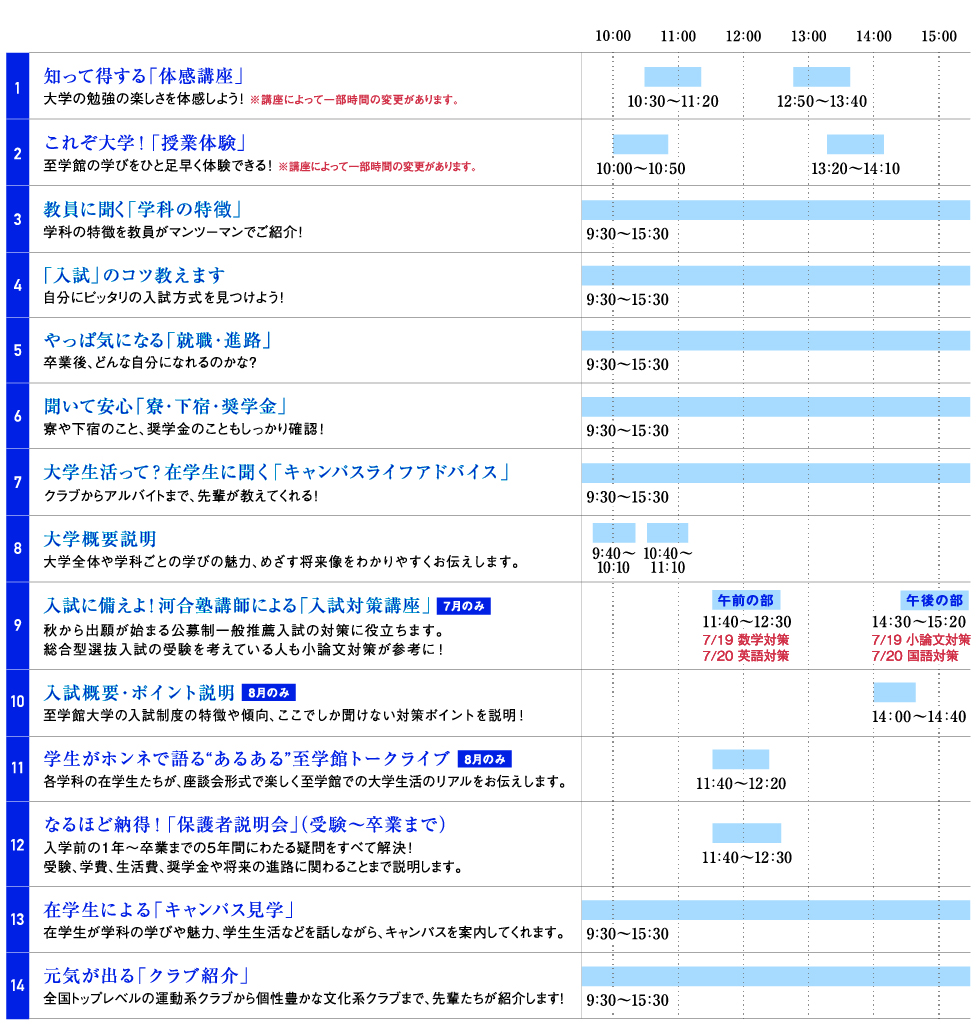
Task: Click the 教員に聞く「学科の特徴」 title
Action: (x=142, y=209)
